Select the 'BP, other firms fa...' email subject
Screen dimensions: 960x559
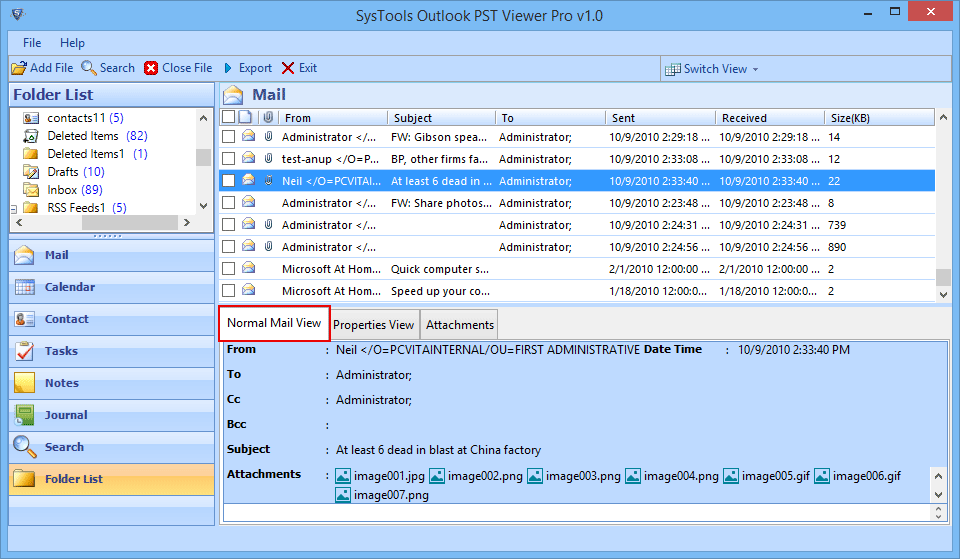click(x=439, y=159)
